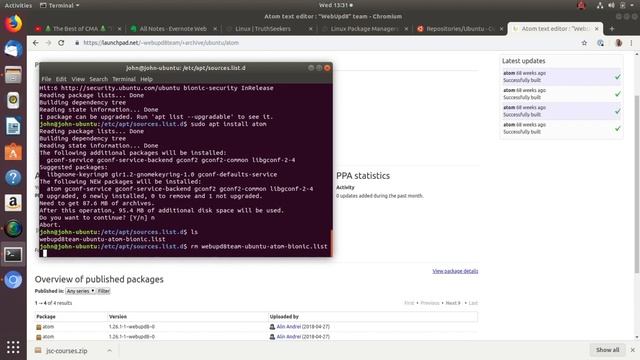Go forward in Chromium
Image resolution: width=640 pixels, height=360 pixels.
coord(48,43)
